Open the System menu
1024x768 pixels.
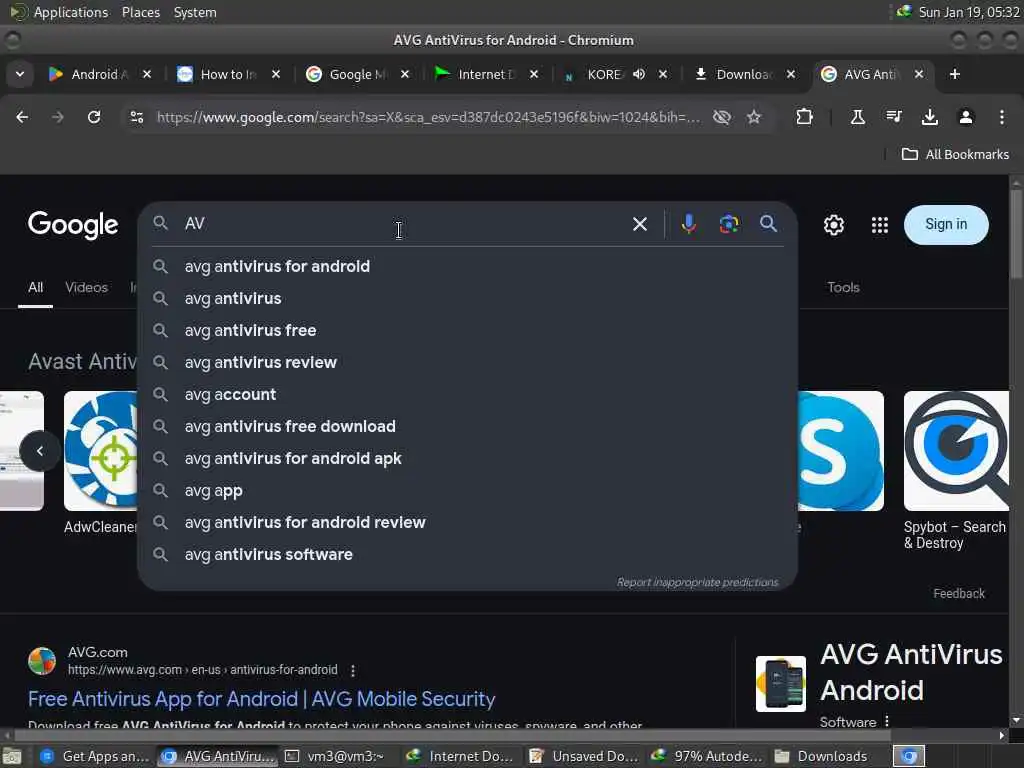tap(195, 12)
